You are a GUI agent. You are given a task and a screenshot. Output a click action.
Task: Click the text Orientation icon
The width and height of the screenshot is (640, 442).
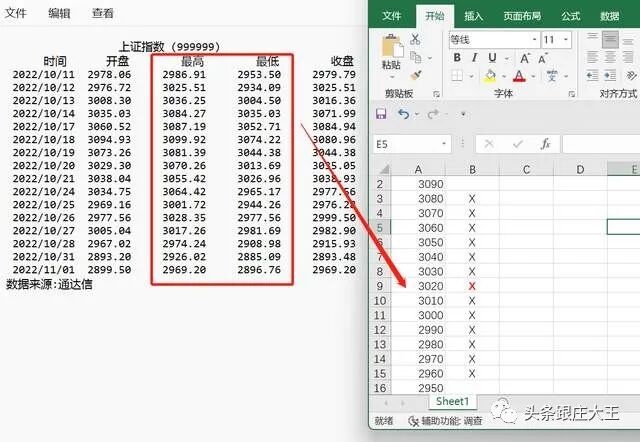coord(631,76)
